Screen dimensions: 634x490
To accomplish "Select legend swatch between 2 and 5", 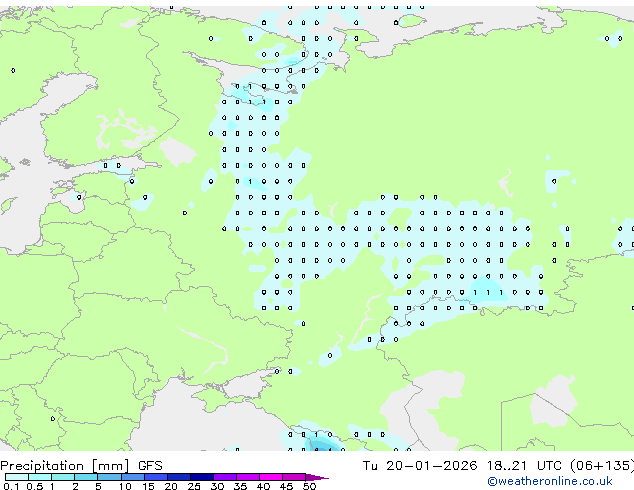I will (x=86, y=477).
